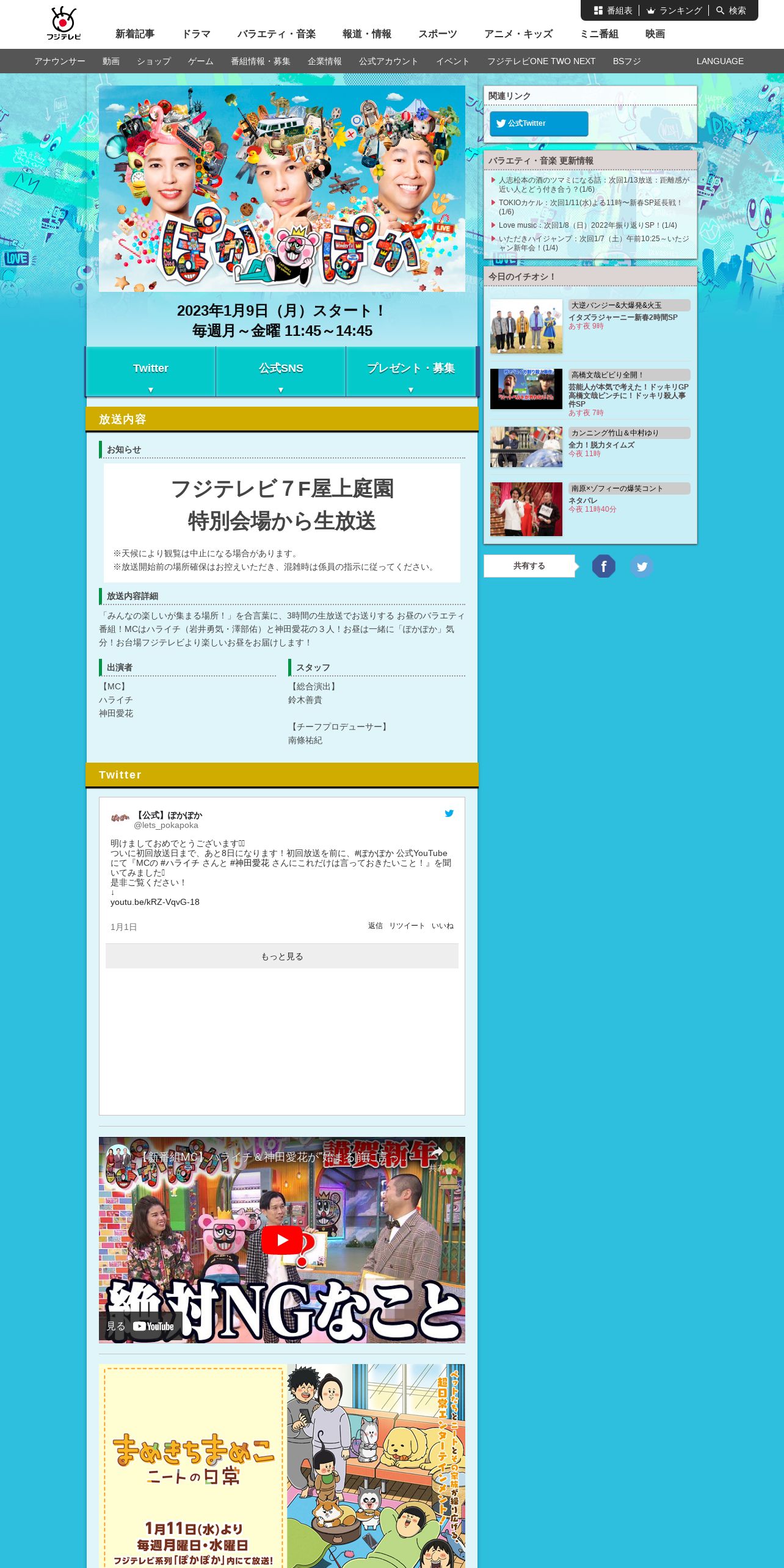Image resolution: width=784 pixels, height=1568 pixels.
Task: Open フジテレビONE TWO NEXT link
Action: click(x=541, y=61)
